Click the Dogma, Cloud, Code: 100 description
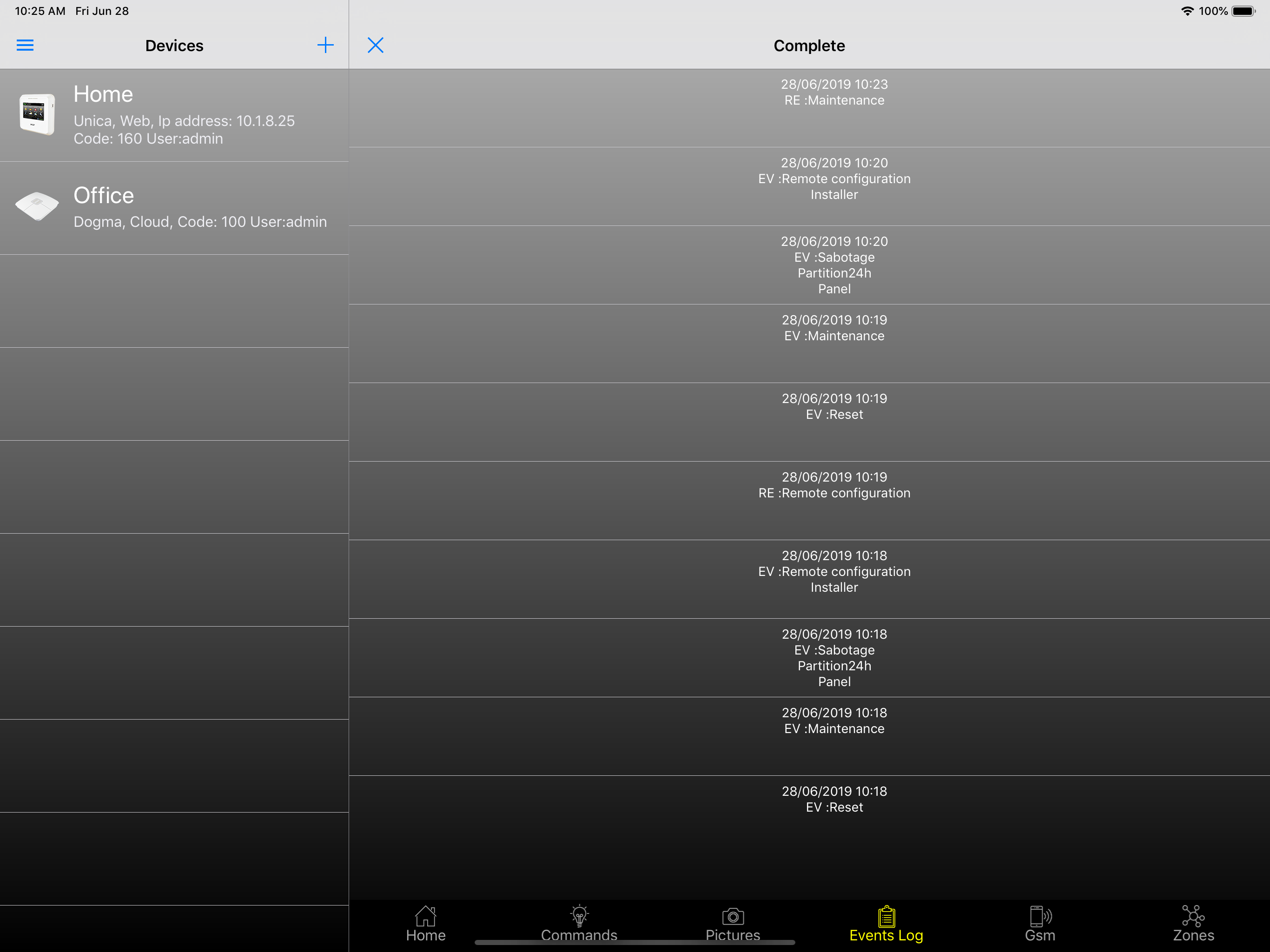The height and width of the screenshot is (952, 1270). point(200,222)
